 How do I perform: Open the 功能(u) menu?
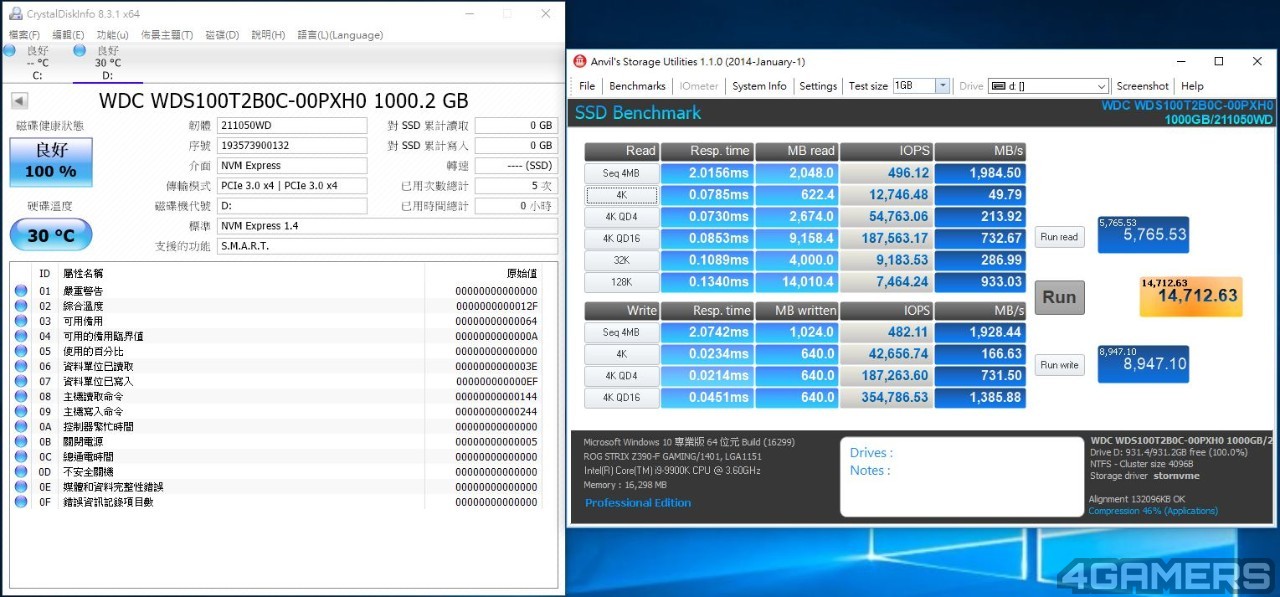point(112,35)
